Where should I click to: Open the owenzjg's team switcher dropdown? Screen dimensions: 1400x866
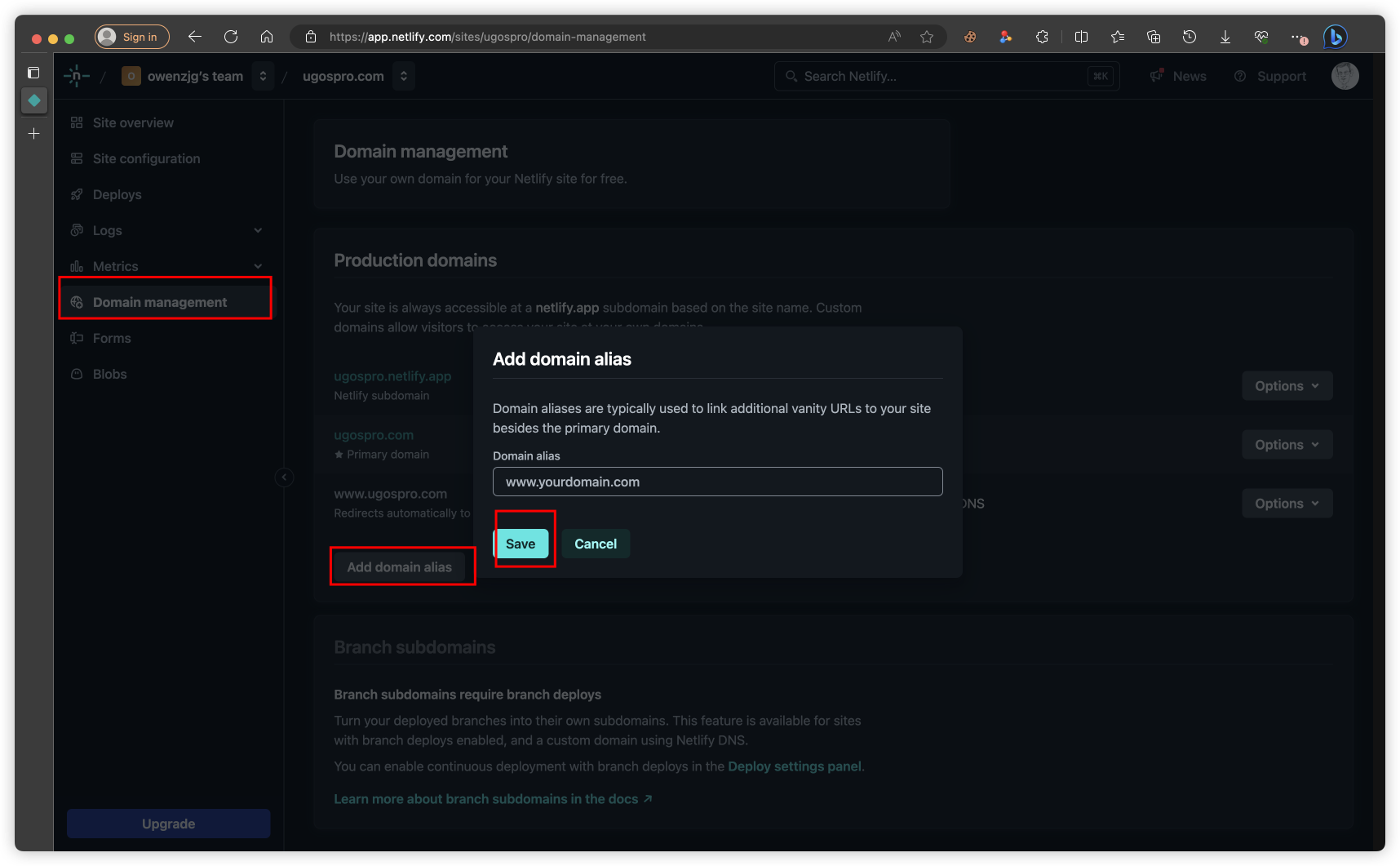coord(263,76)
